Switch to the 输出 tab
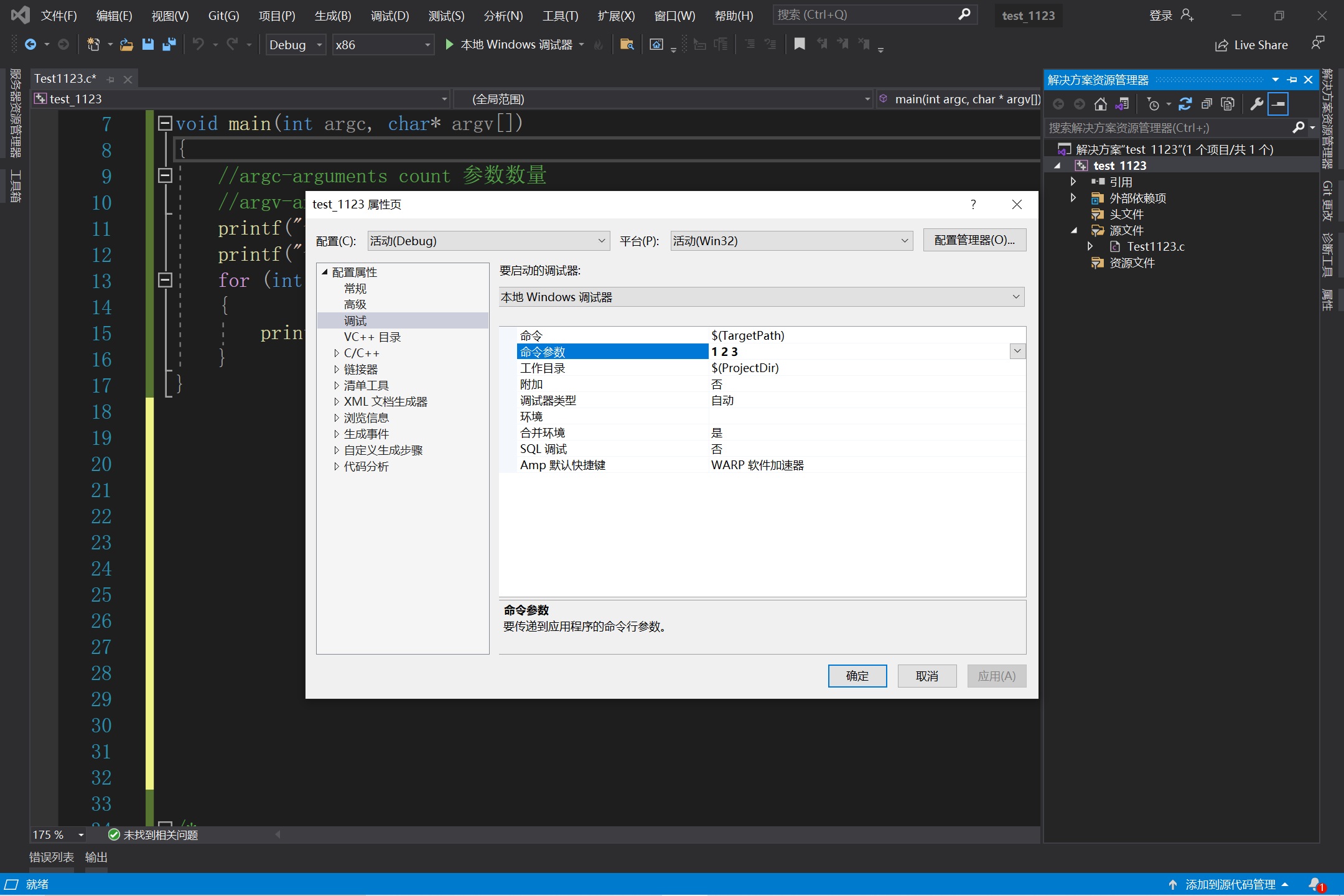Viewport: 1344px width, 896px height. pos(96,857)
